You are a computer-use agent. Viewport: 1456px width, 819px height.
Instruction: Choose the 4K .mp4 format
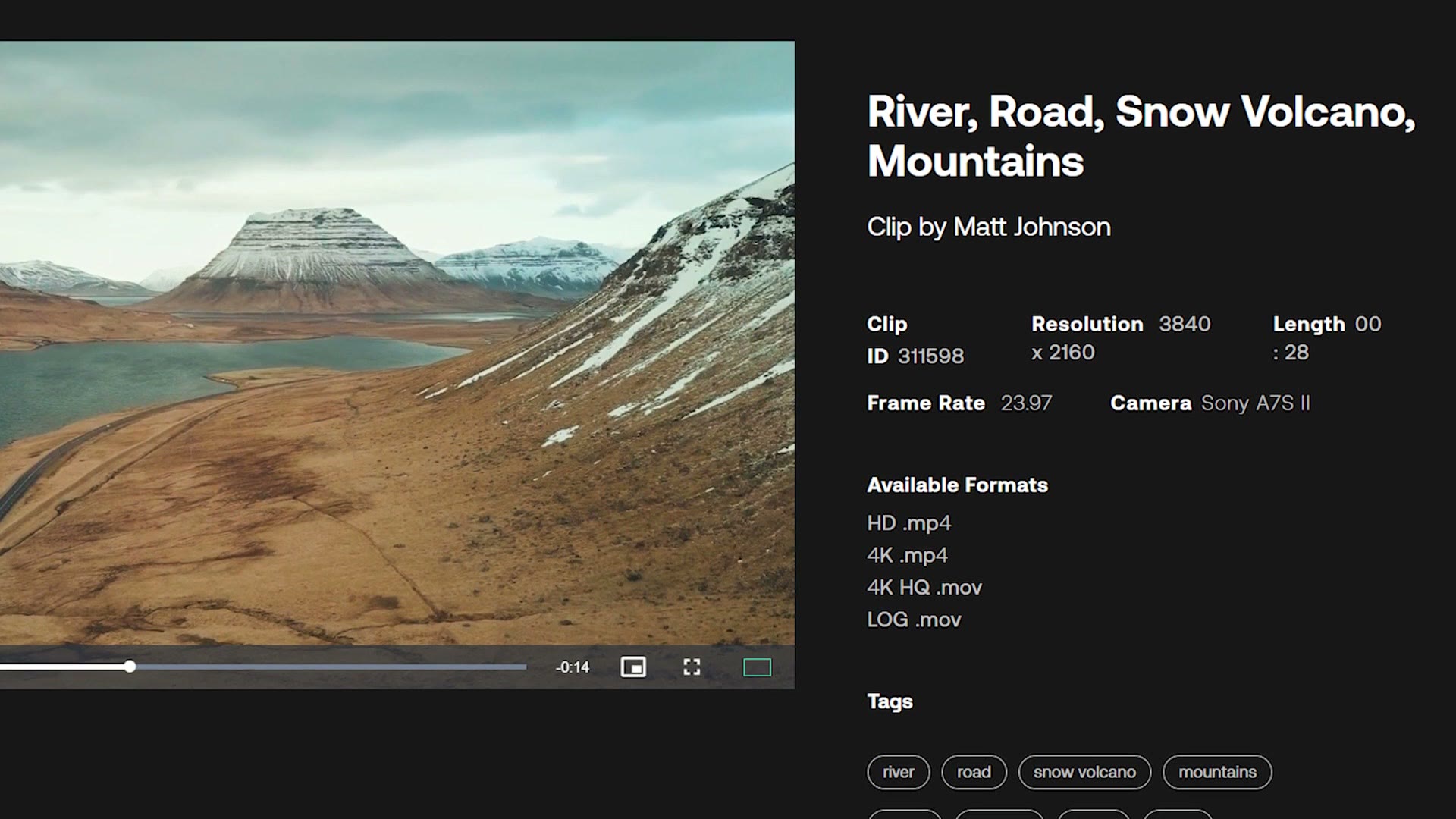(907, 555)
